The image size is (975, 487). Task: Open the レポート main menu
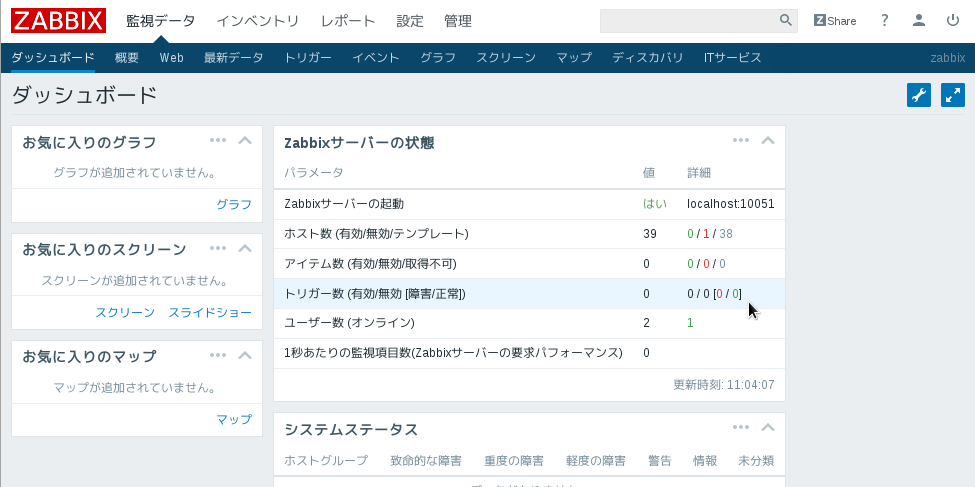[348, 21]
